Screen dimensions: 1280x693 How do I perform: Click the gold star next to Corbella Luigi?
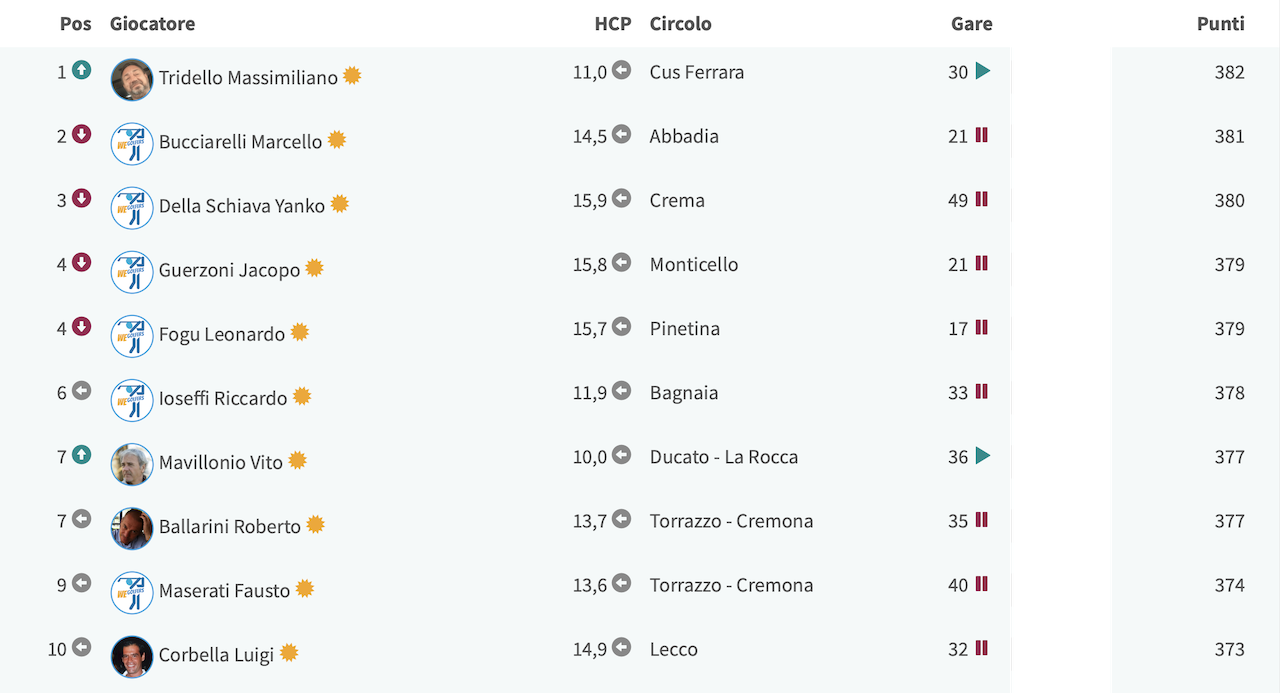[x=289, y=653]
